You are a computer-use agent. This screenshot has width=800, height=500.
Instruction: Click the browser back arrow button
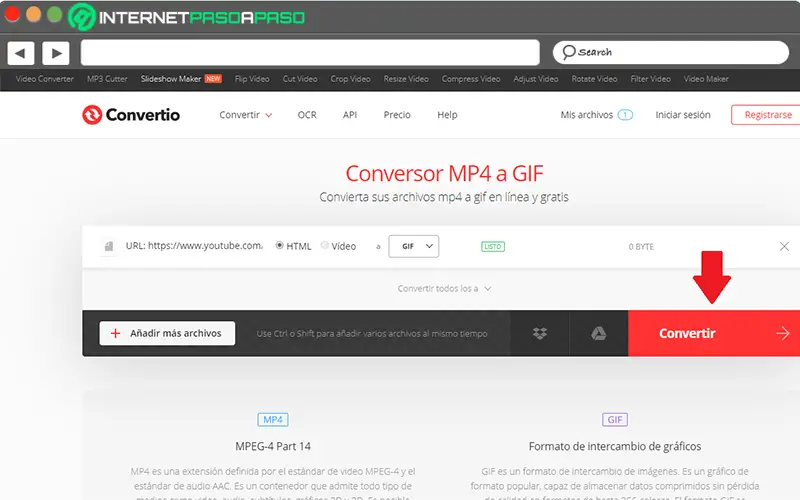(x=20, y=53)
